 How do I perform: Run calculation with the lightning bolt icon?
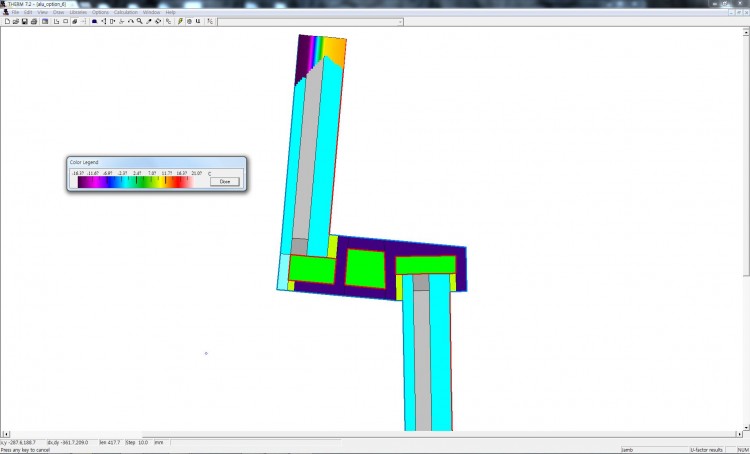[x=180, y=21]
